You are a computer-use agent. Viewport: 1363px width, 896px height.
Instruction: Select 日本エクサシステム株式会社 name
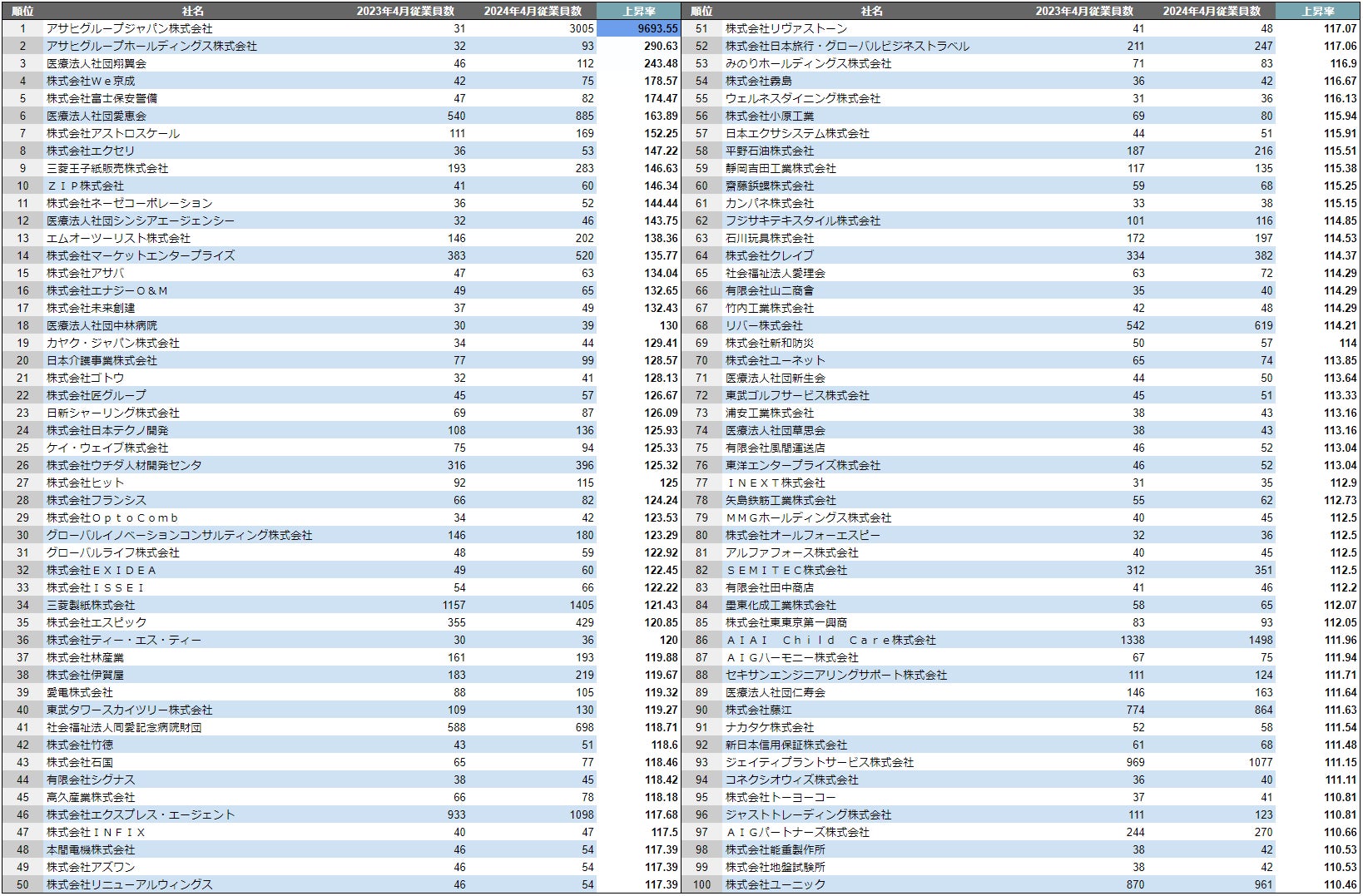tap(797, 133)
